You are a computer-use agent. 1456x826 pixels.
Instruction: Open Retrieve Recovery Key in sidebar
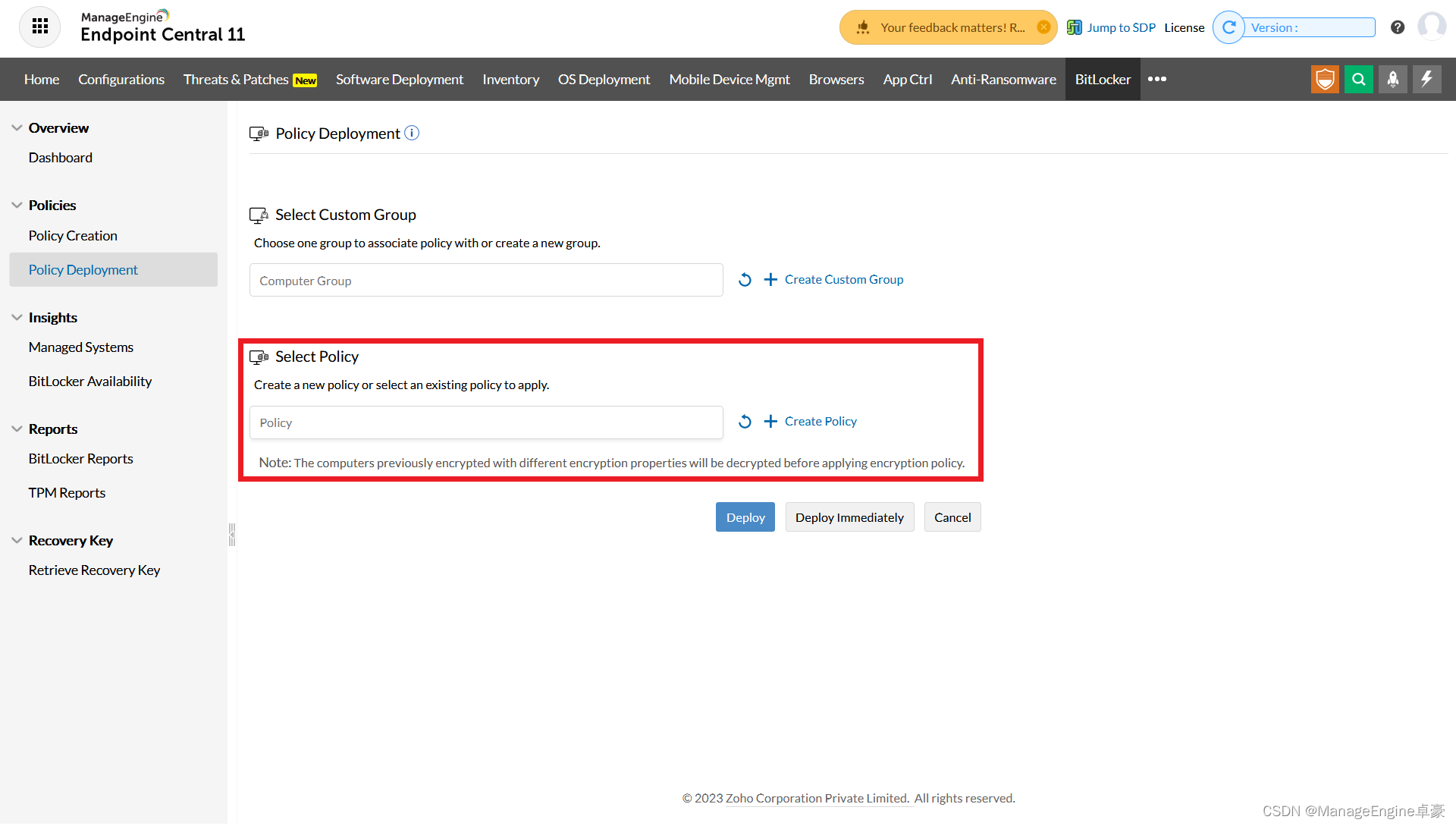[x=94, y=570]
